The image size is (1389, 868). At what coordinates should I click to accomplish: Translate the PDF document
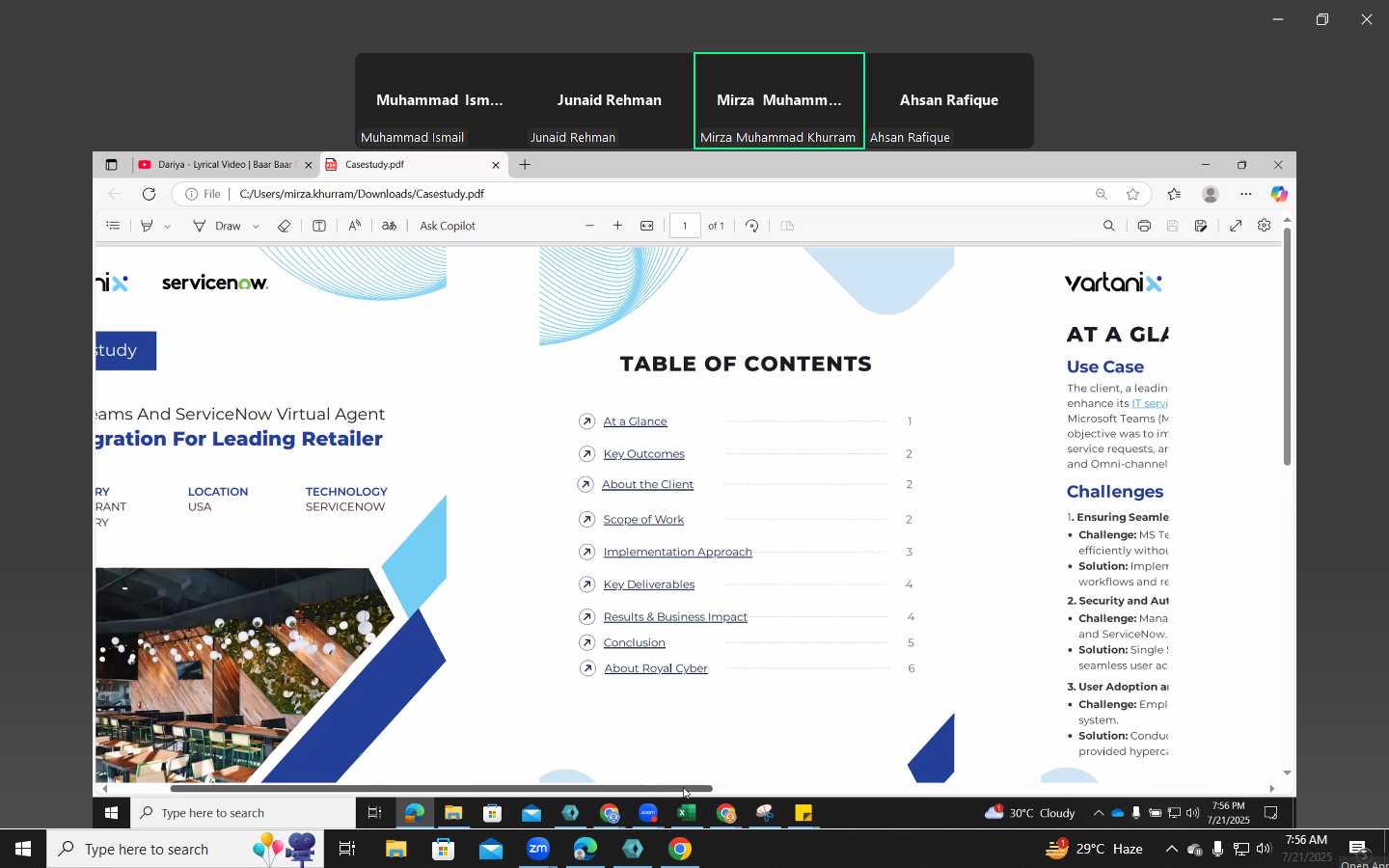pyautogui.click(x=389, y=226)
